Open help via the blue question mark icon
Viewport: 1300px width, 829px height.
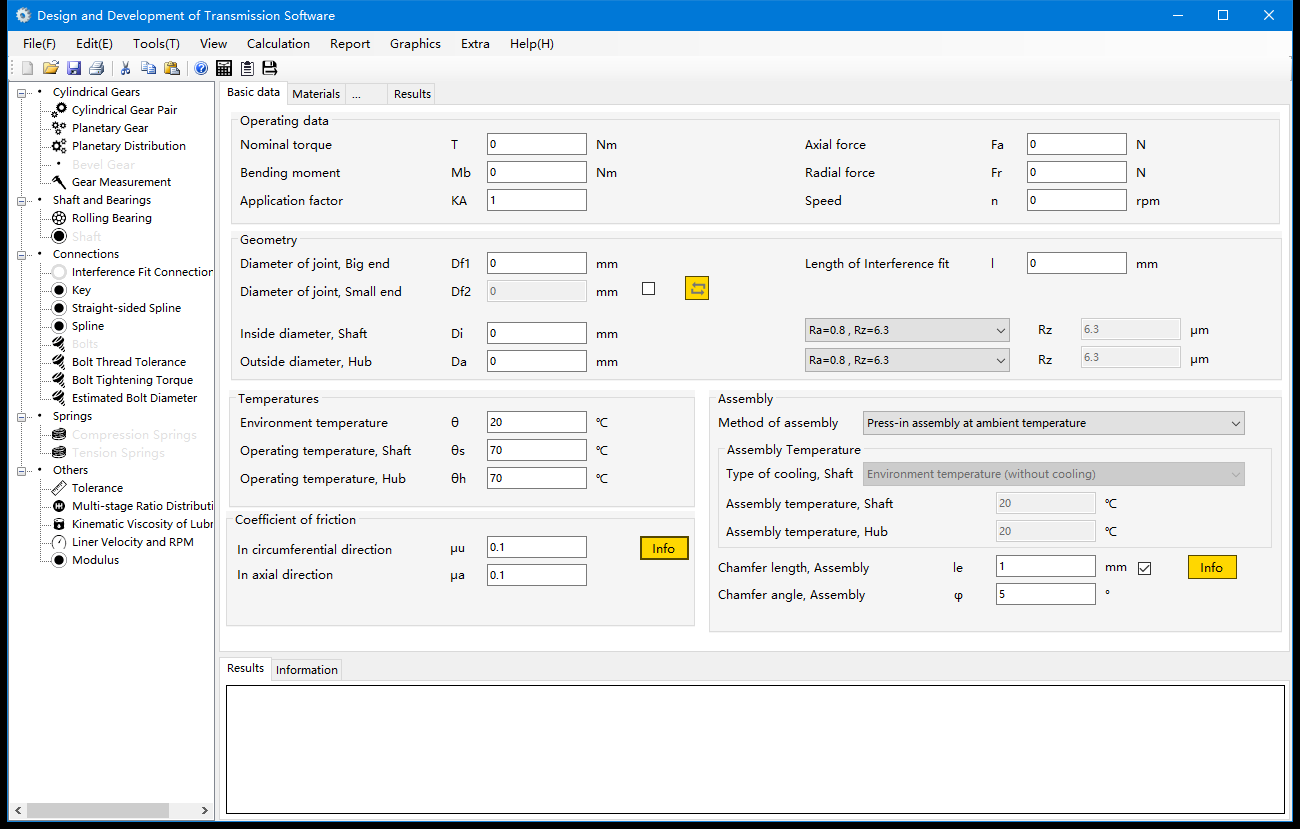[x=201, y=68]
